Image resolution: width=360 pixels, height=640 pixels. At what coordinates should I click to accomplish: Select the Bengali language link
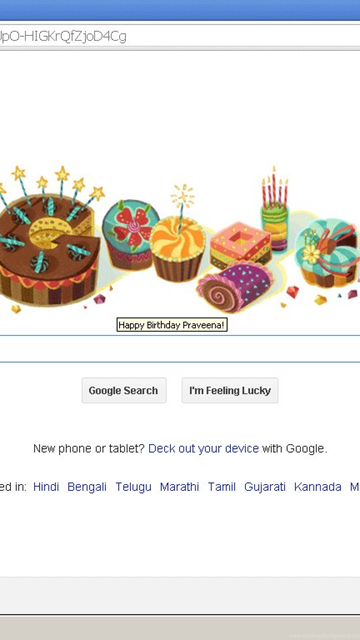coord(87,487)
